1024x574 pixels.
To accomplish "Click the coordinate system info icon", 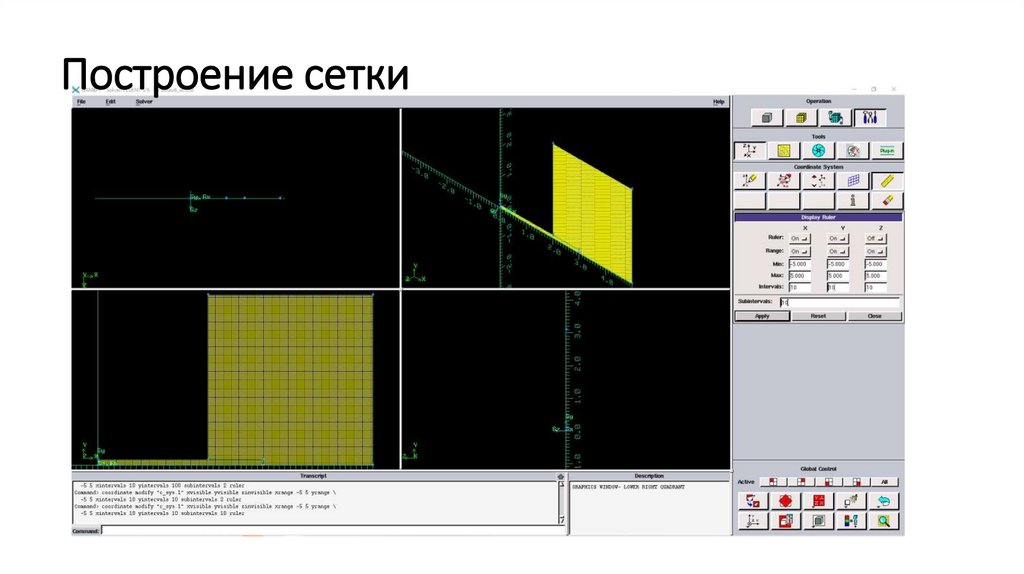I will pyautogui.click(x=853, y=200).
